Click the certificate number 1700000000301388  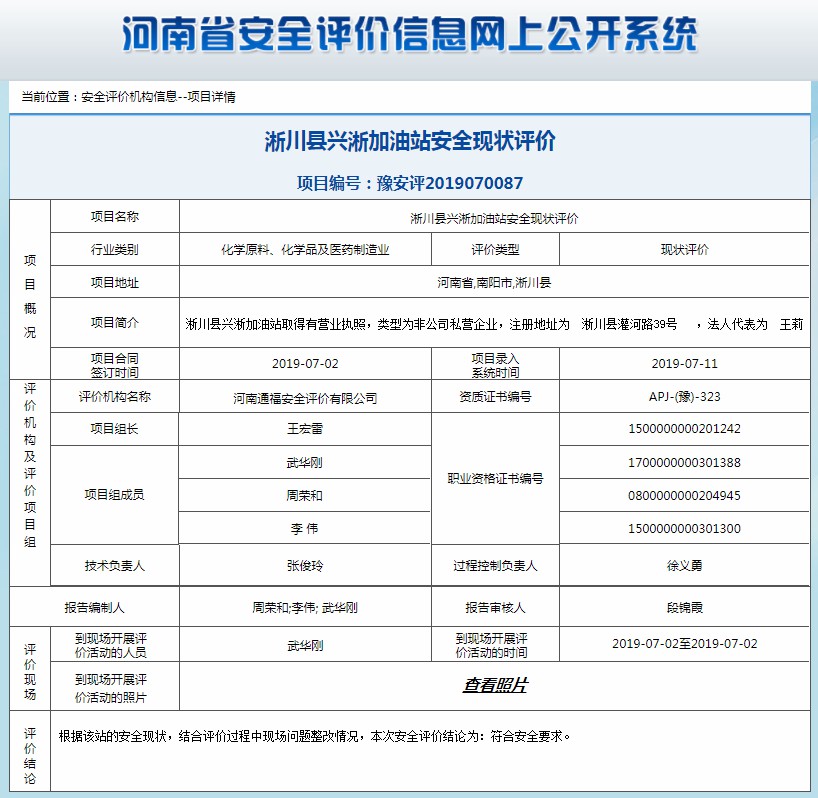pos(684,463)
